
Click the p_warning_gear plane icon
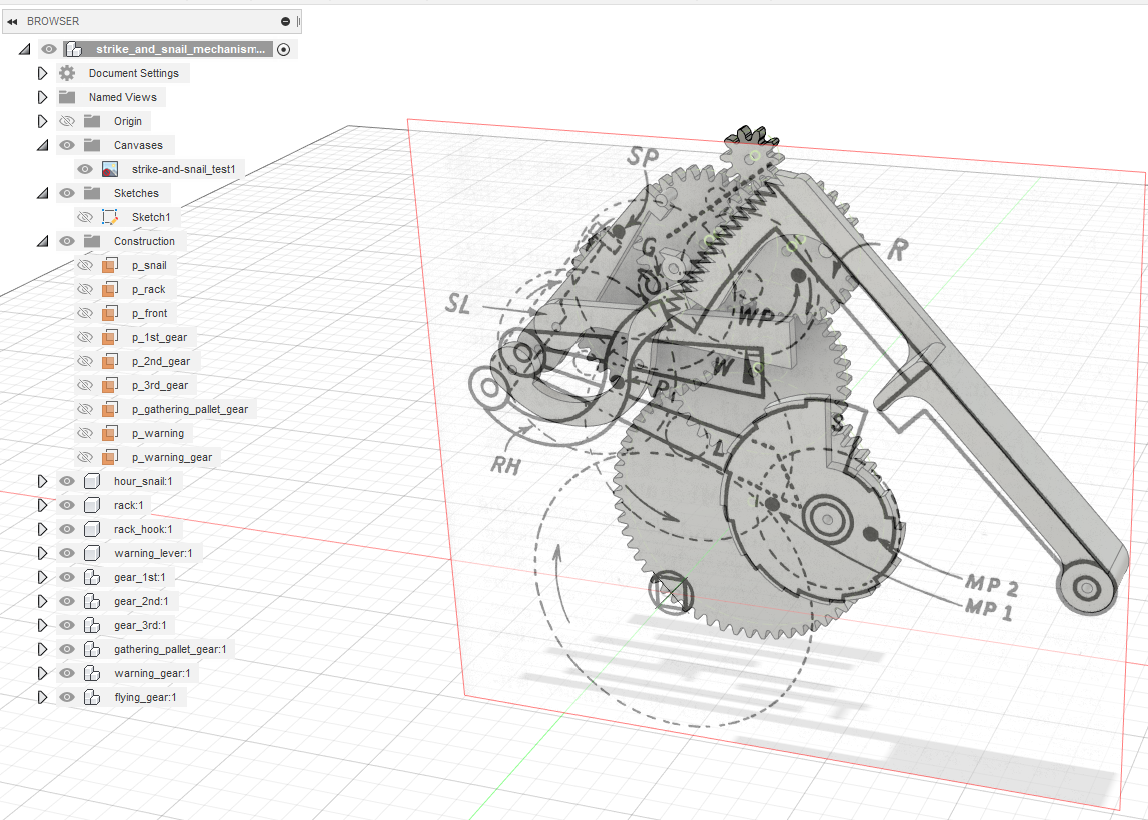coord(110,457)
